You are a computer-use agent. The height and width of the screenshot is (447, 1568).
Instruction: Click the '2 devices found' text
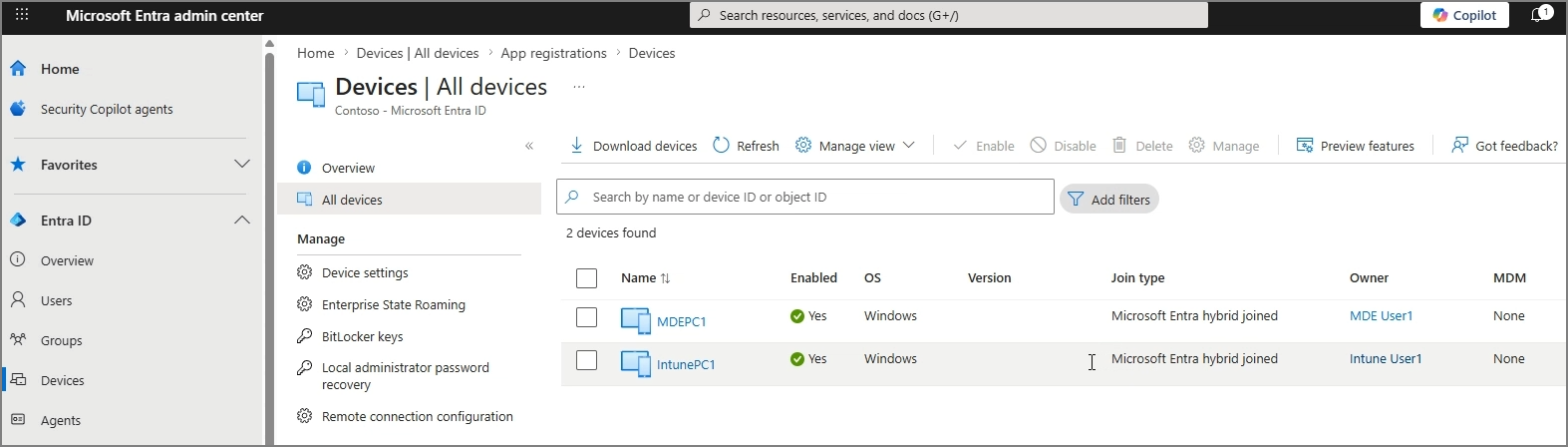[x=611, y=232]
